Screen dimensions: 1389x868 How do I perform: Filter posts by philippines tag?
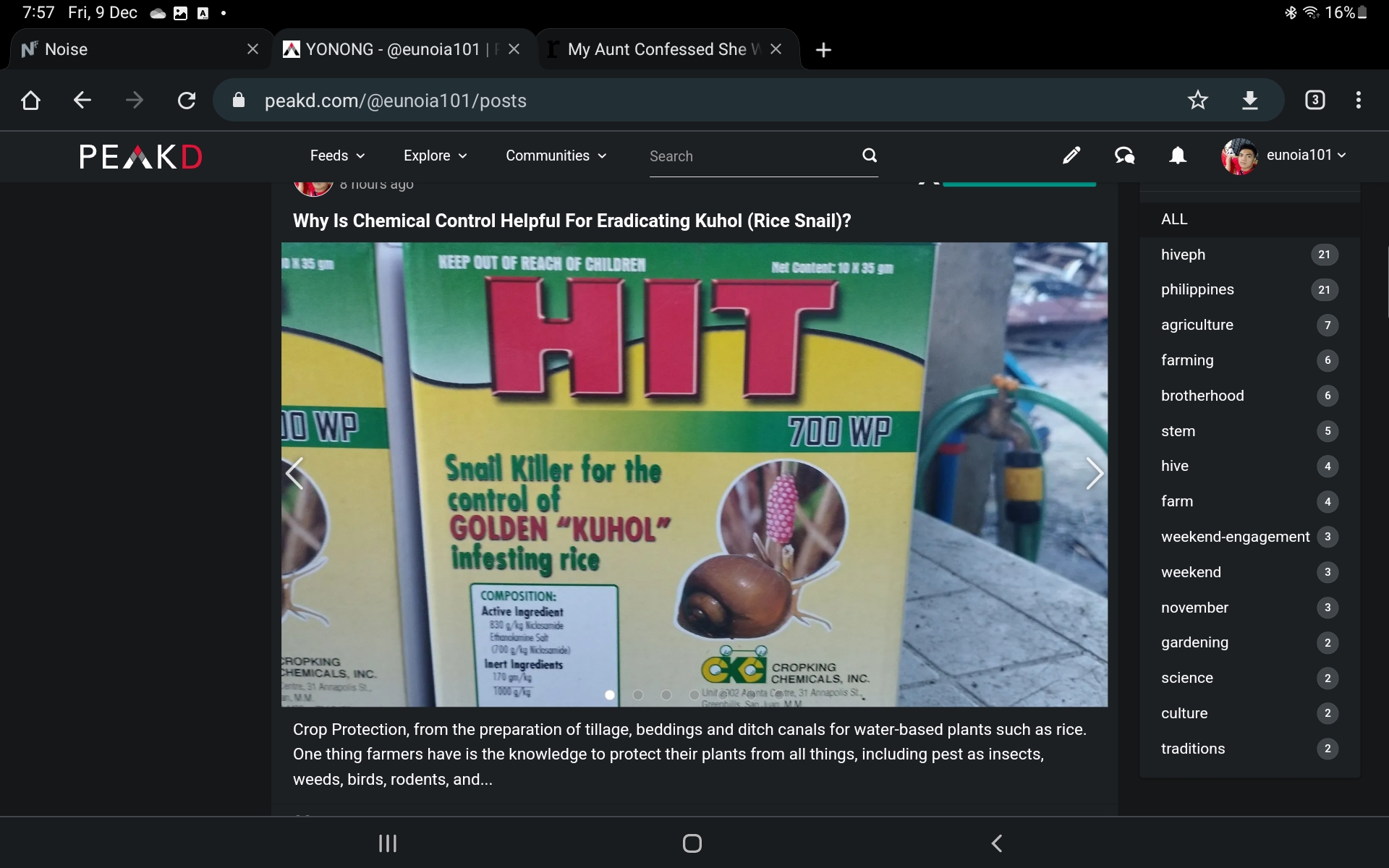click(x=1249, y=289)
